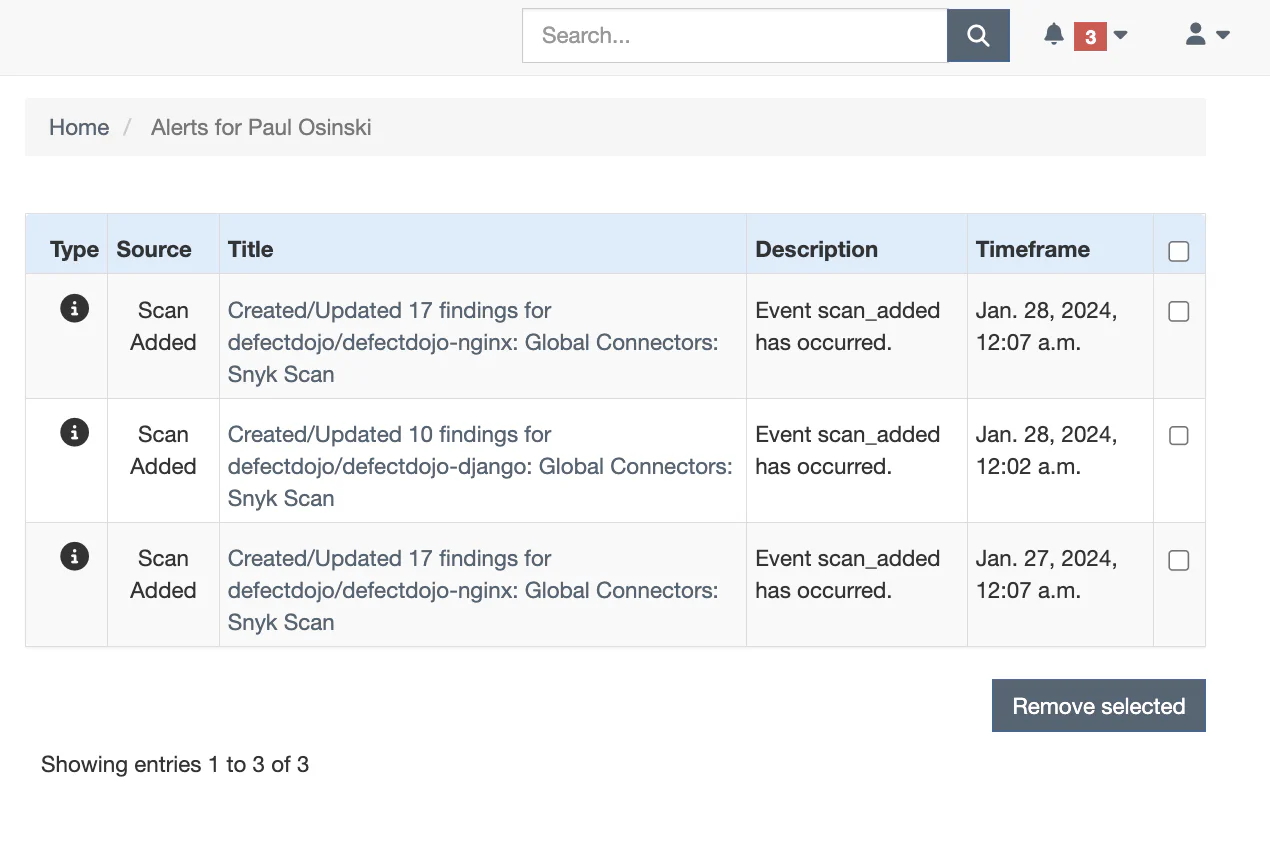Click the red alert count badge
Viewport: 1270px width, 856px height.
[x=1090, y=37]
